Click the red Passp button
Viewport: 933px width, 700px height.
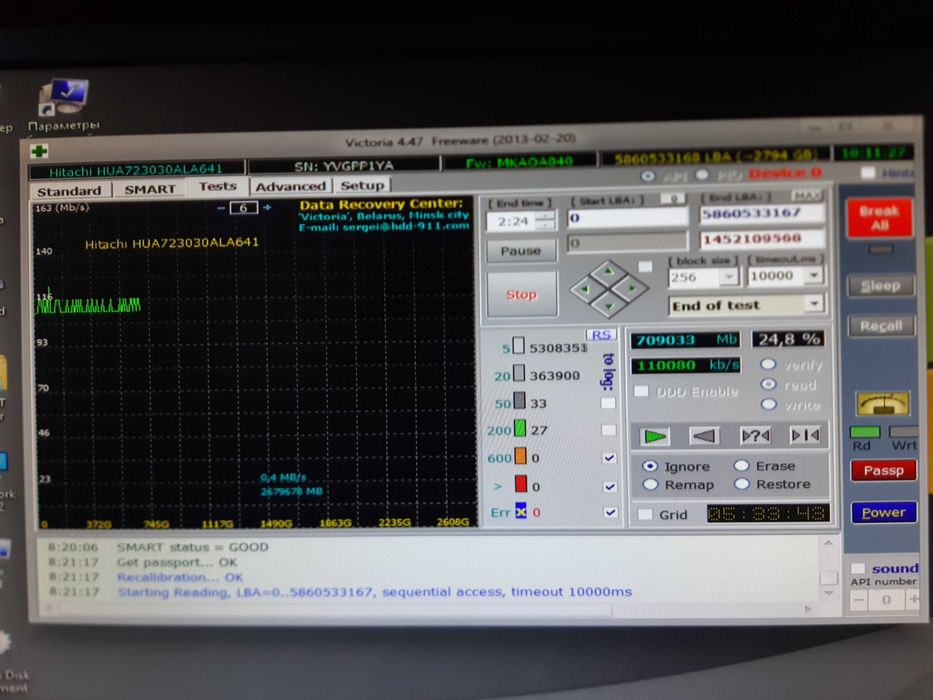tap(884, 470)
